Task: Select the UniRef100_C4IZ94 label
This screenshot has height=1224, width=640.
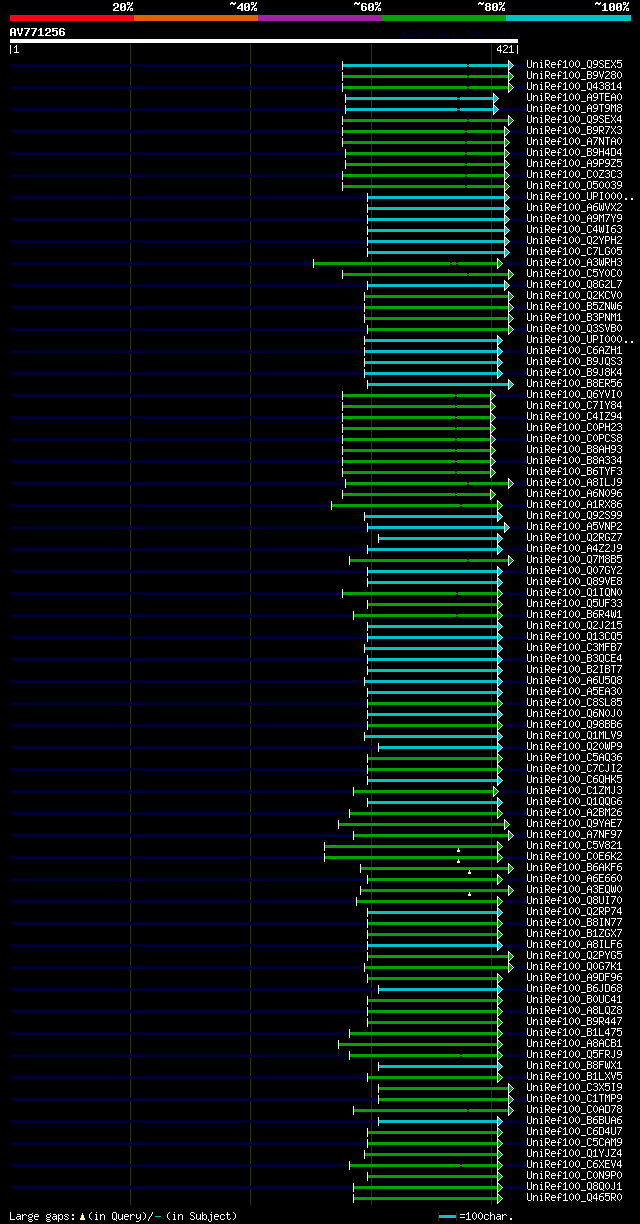Action: point(574,416)
